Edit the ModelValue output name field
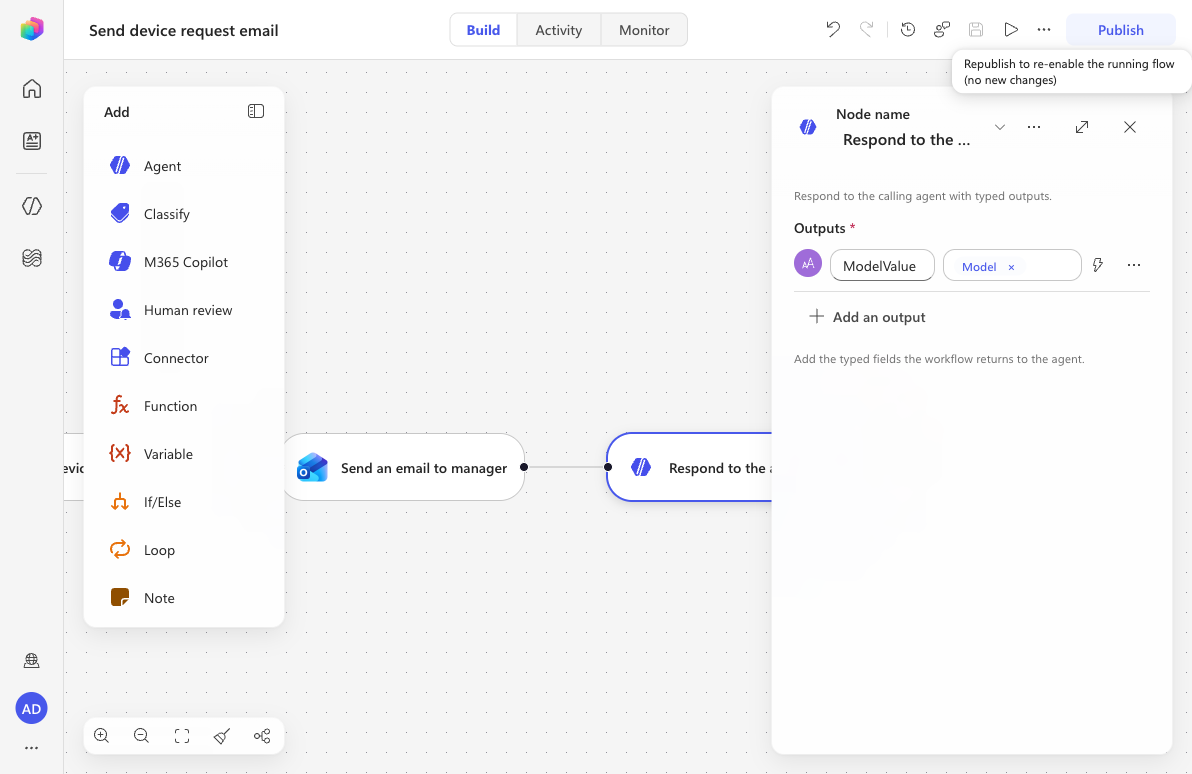The image size is (1192, 774). [882, 265]
